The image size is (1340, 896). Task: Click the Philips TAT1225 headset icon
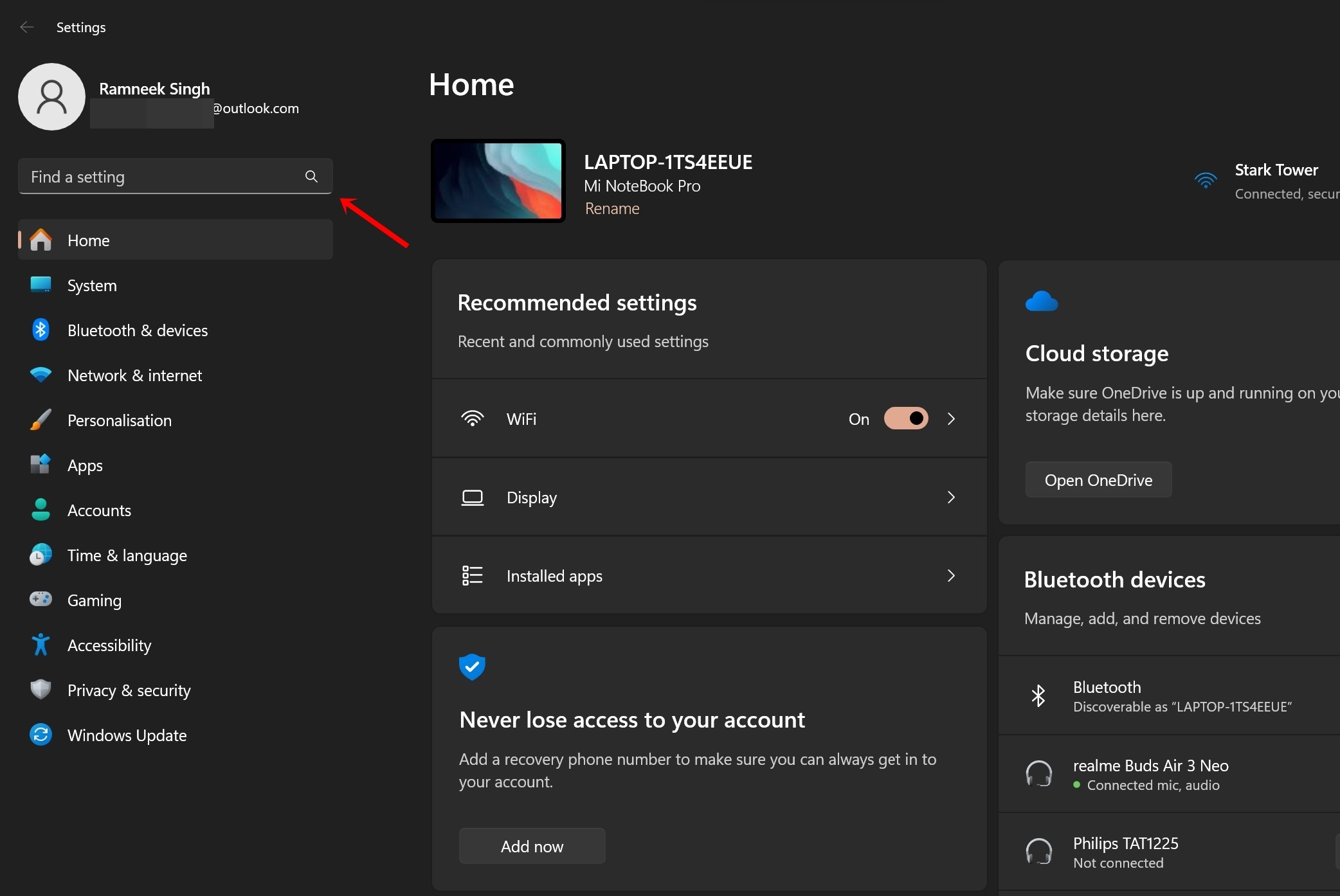(1039, 852)
